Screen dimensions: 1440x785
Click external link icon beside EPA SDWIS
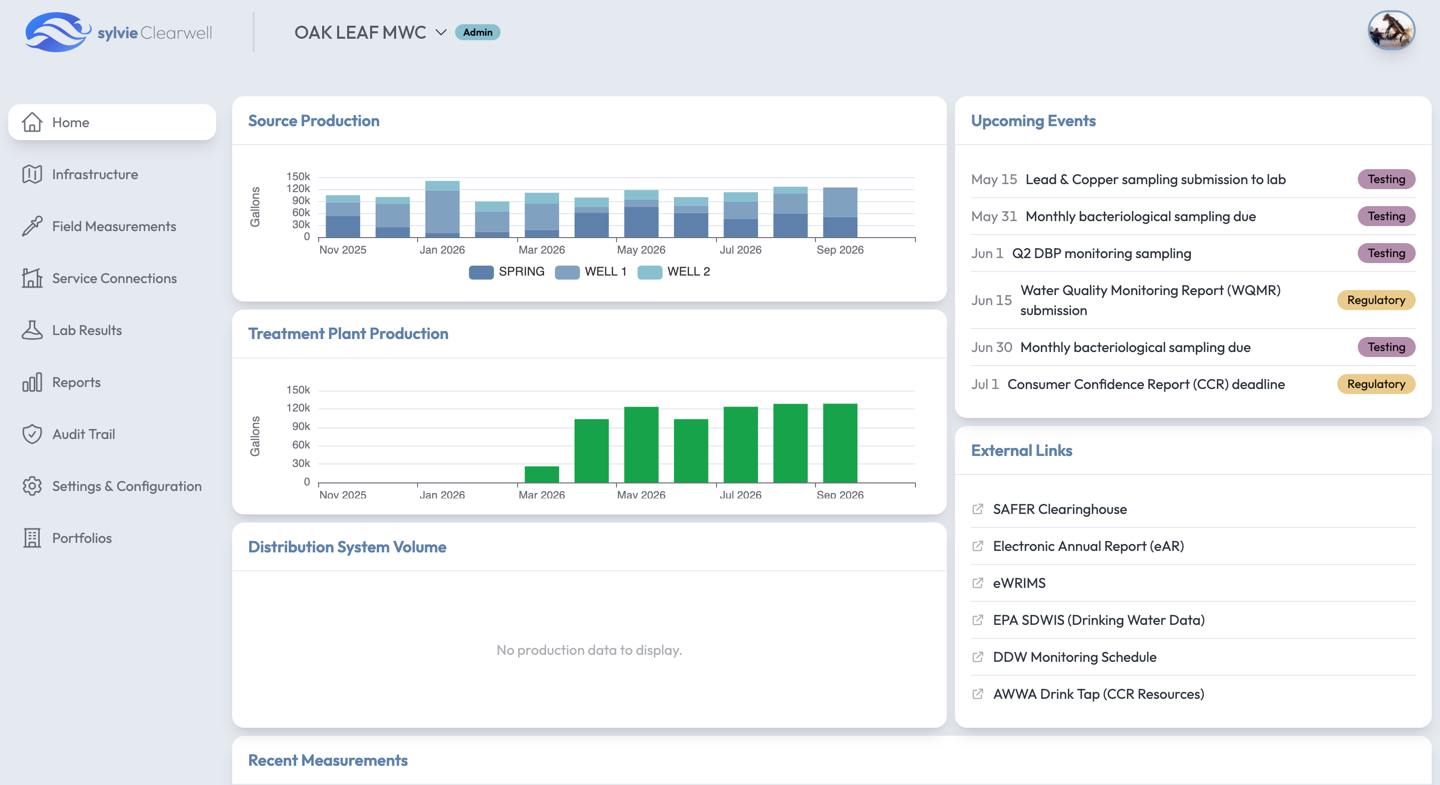[x=978, y=620]
